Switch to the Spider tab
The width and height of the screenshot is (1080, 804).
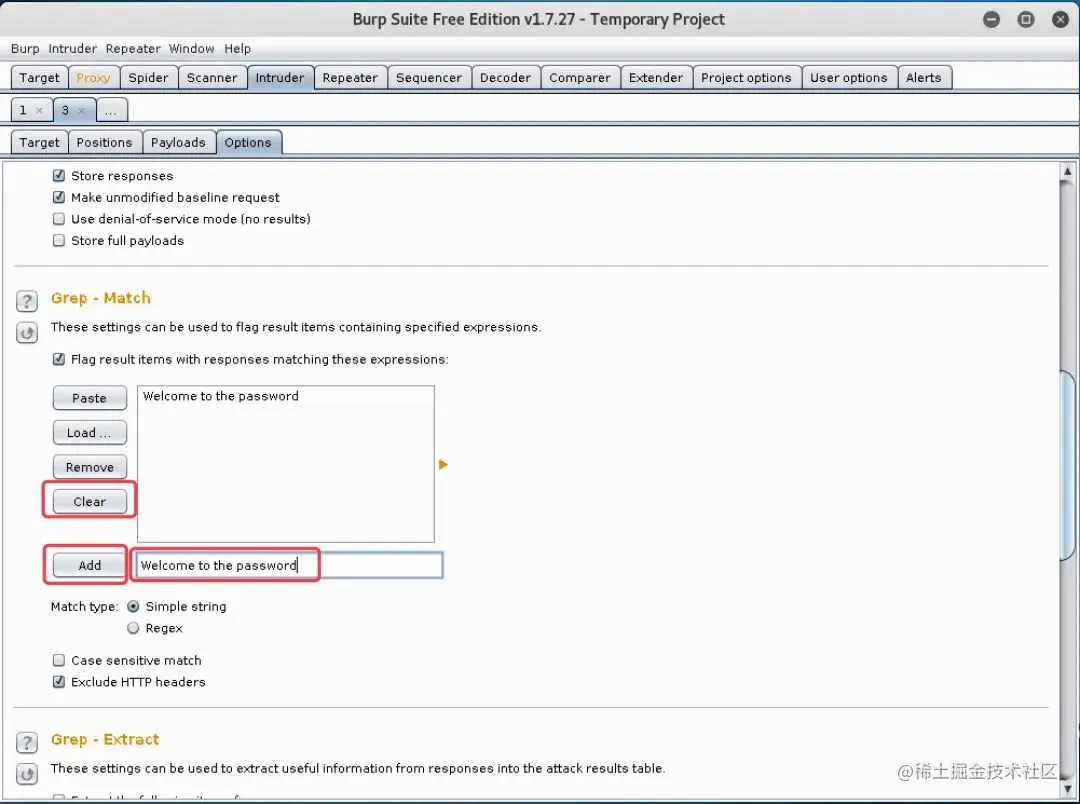(148, 78)
